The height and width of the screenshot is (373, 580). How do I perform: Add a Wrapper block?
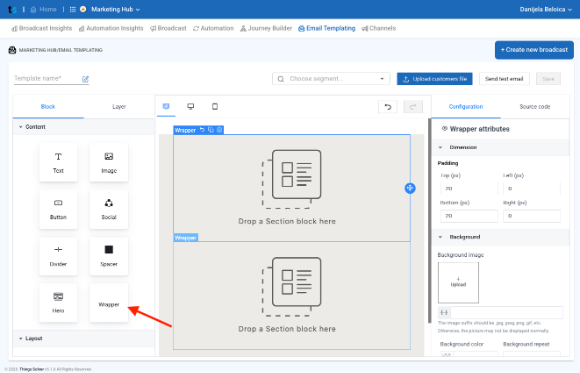tap(109, 303)
